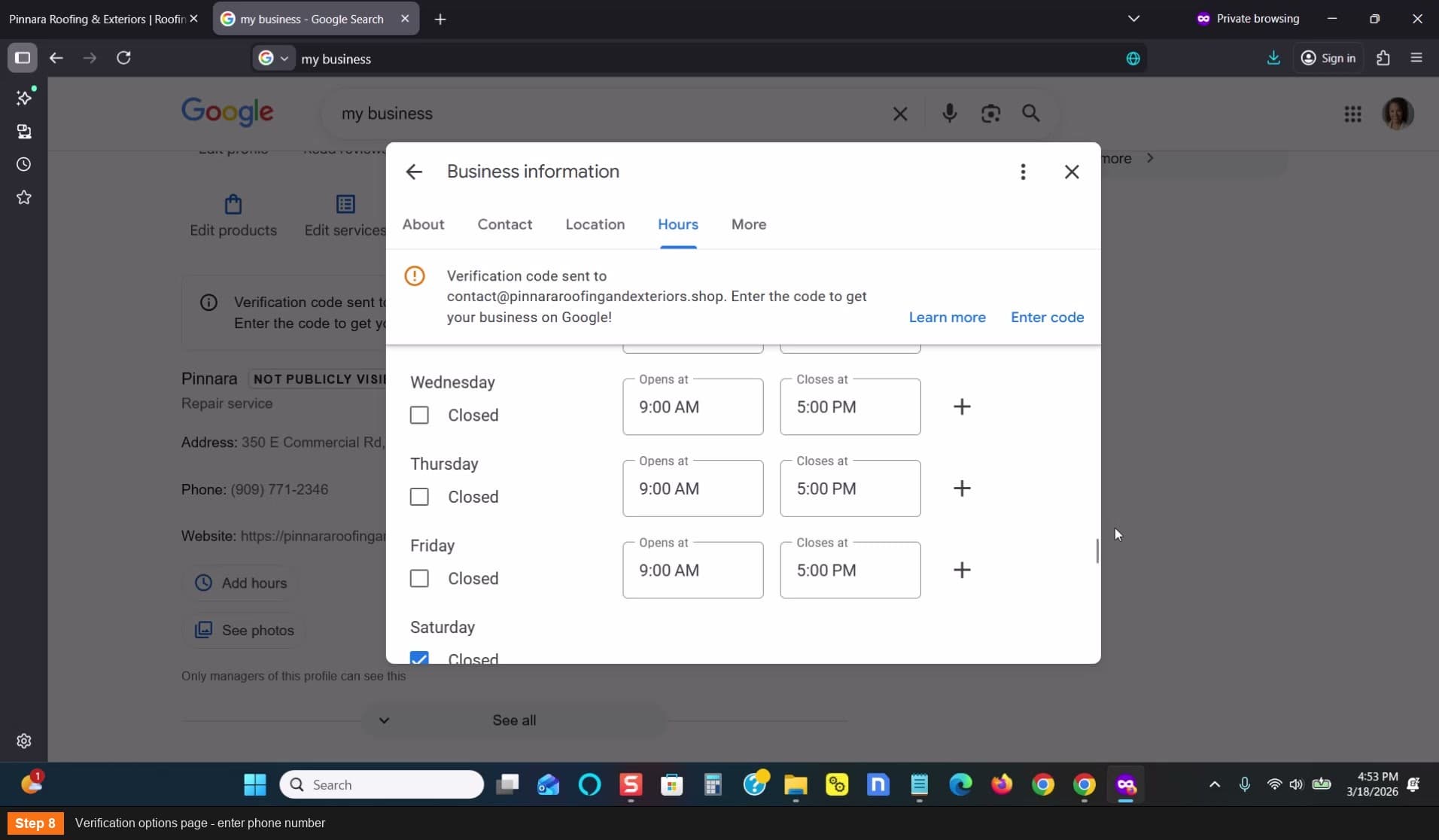Image resolution: width=1439 pixels, height=840 pixels.
Task: Go back using dialog back arrow
Action: pyautogui.click(x=414, y=172)
